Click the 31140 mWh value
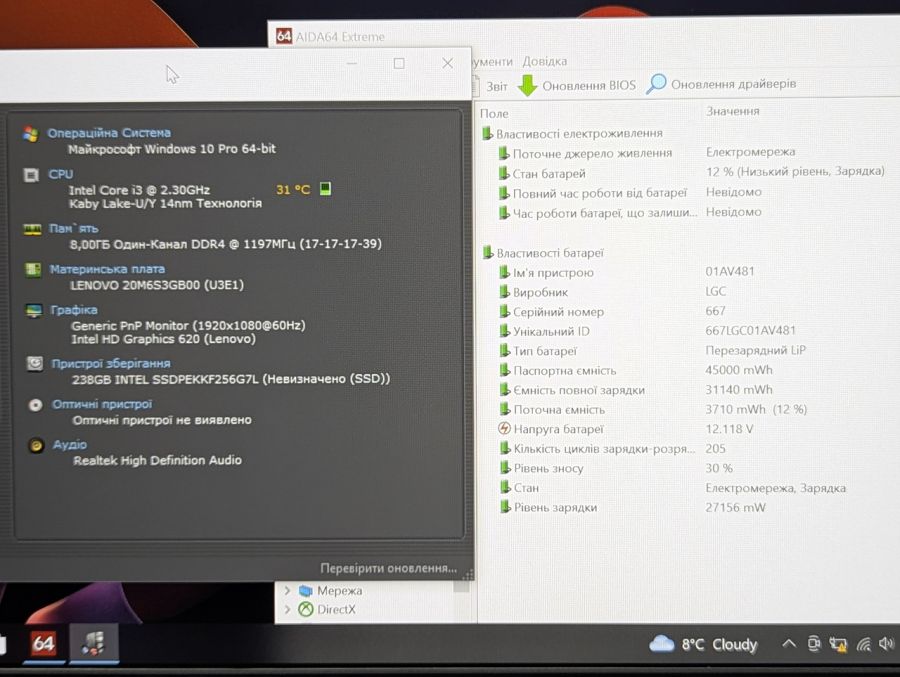The width and height of the screenshot is (900, 677). point(739,389)
